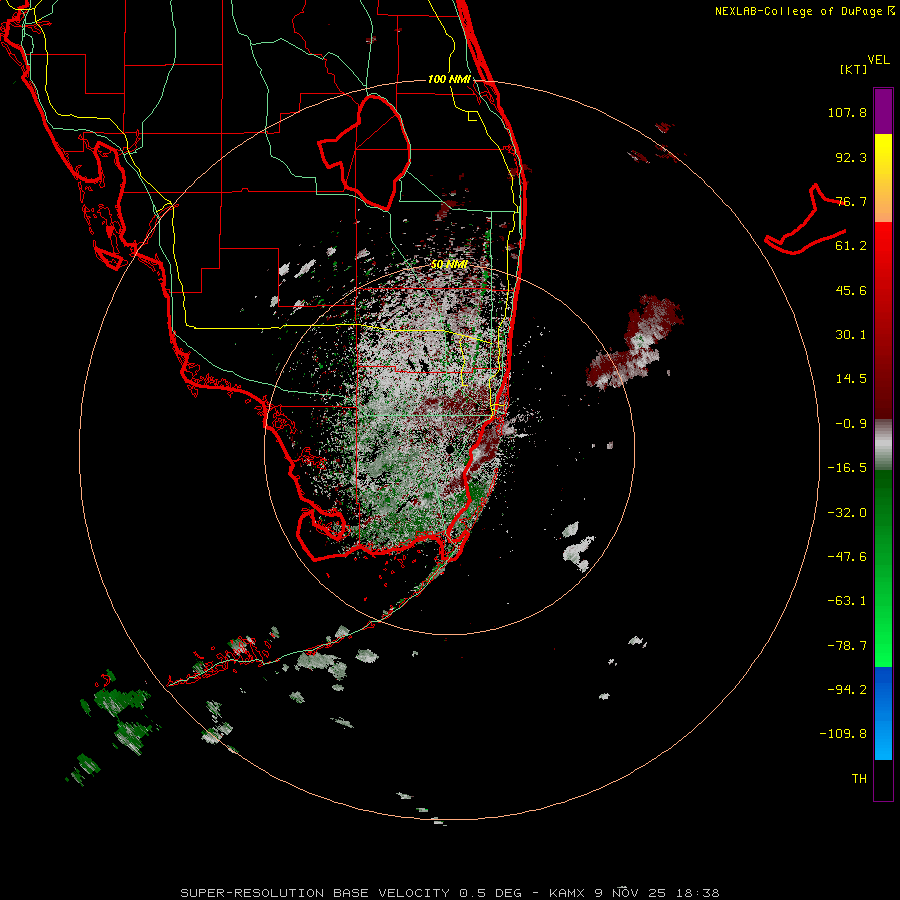Click the purple segment of the velocity color bar
This screenshot has width=900, height=900.
[x=883, y=111]
